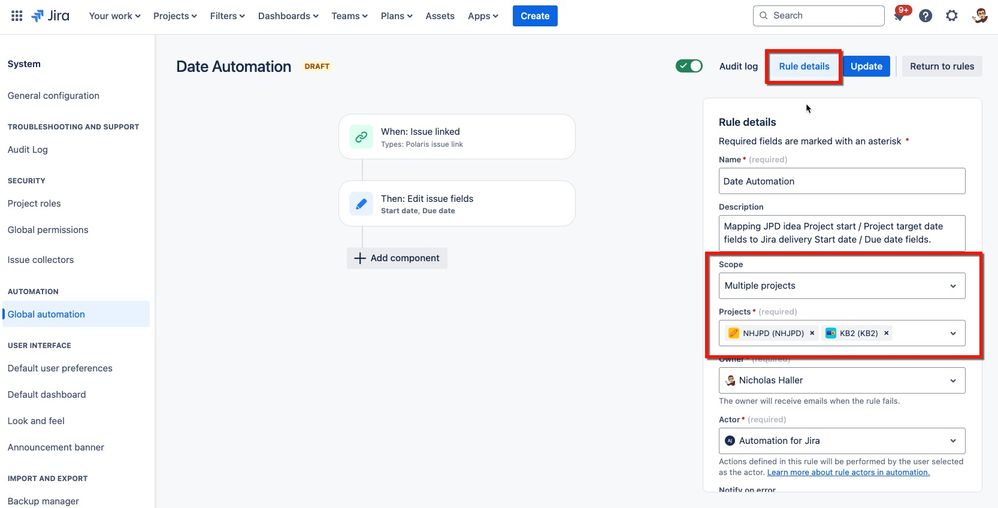Remove the NHJPD project tag
This screenshot has width=998, height=508.
tap(812, 333)
